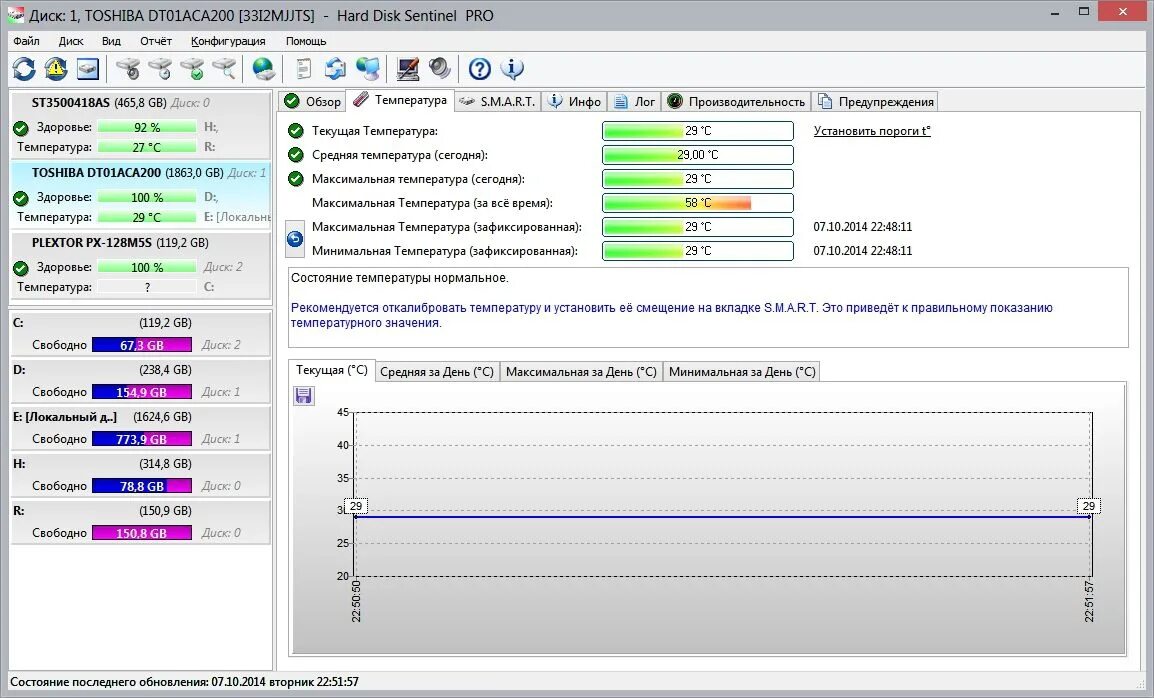Screen dimensions: 1154x698
Task: Open the Файл menu
Action: coord(26,41)
